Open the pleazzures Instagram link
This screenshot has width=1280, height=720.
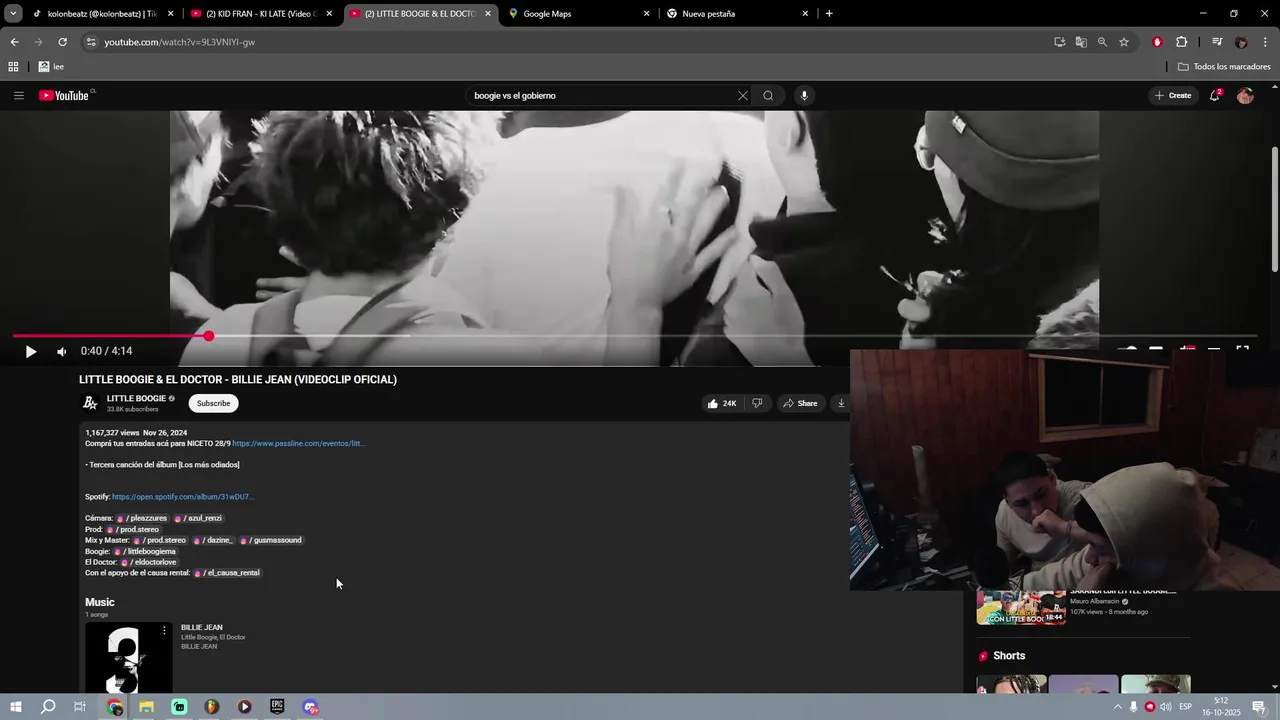click(x=143, y=518)
